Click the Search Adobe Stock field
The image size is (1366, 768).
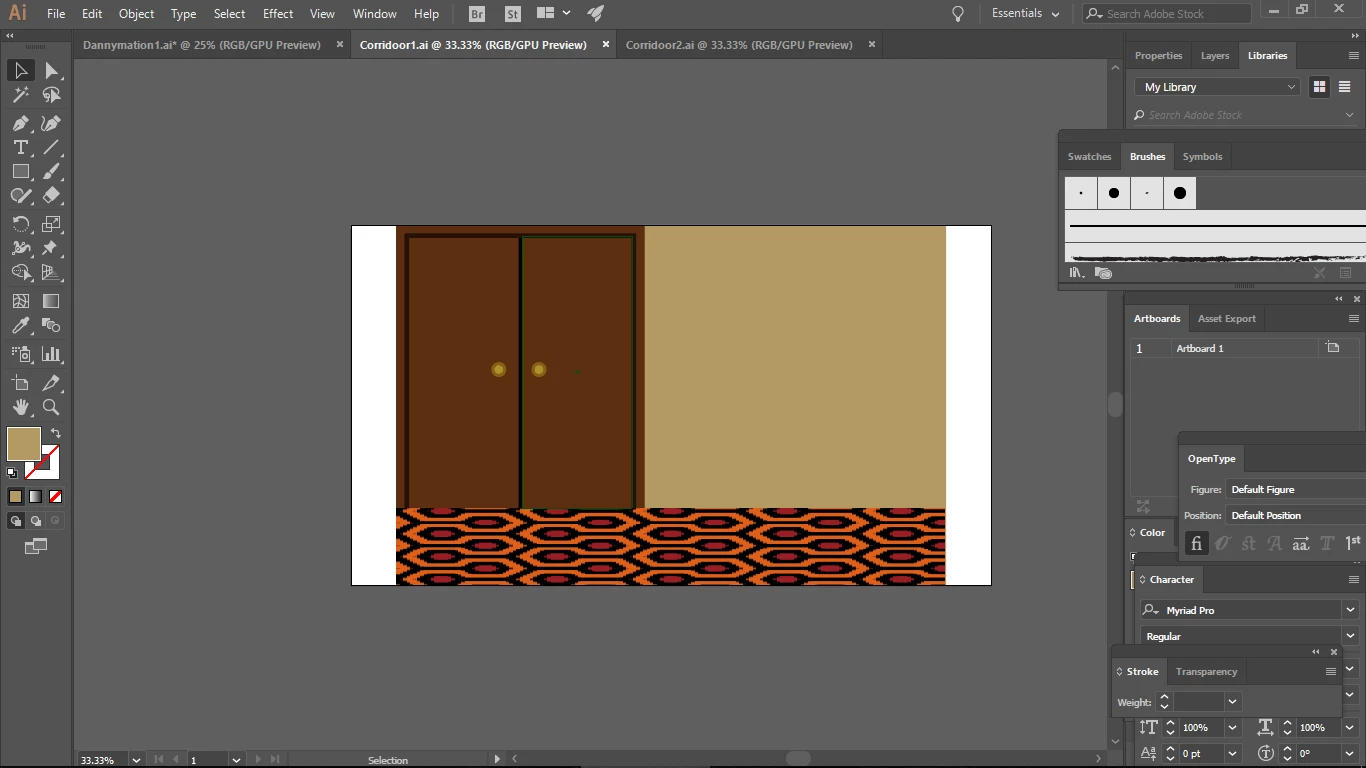(1167, 14)
